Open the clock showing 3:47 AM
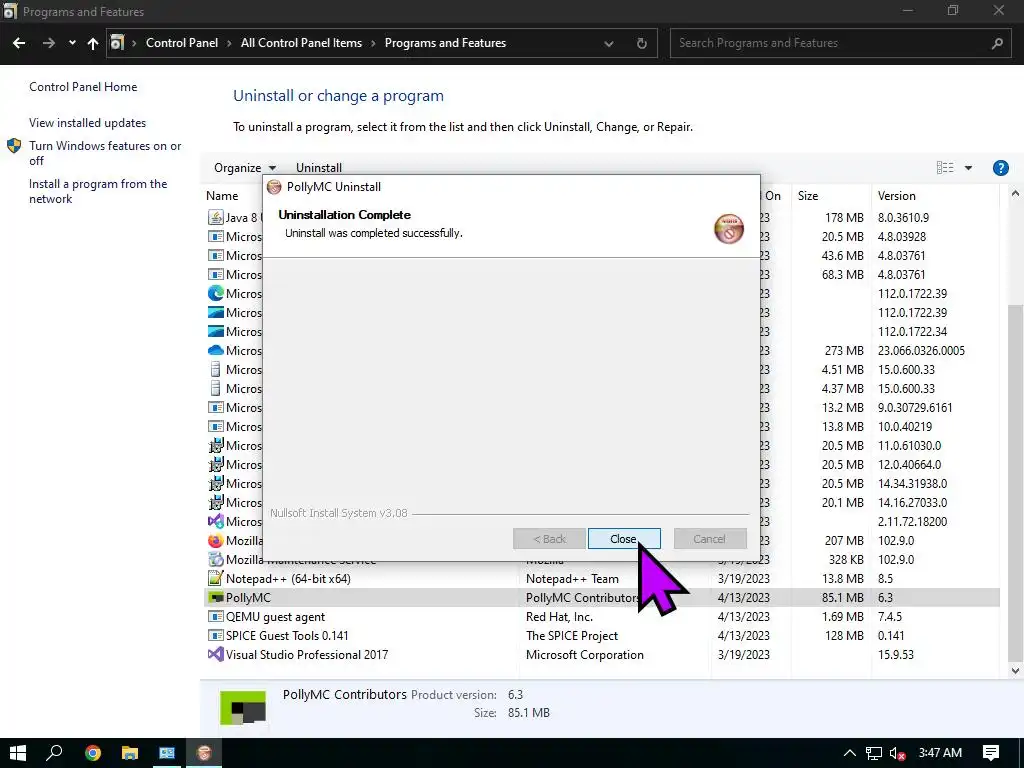The height and width of the screenshot is (768, 1024). 940,753
